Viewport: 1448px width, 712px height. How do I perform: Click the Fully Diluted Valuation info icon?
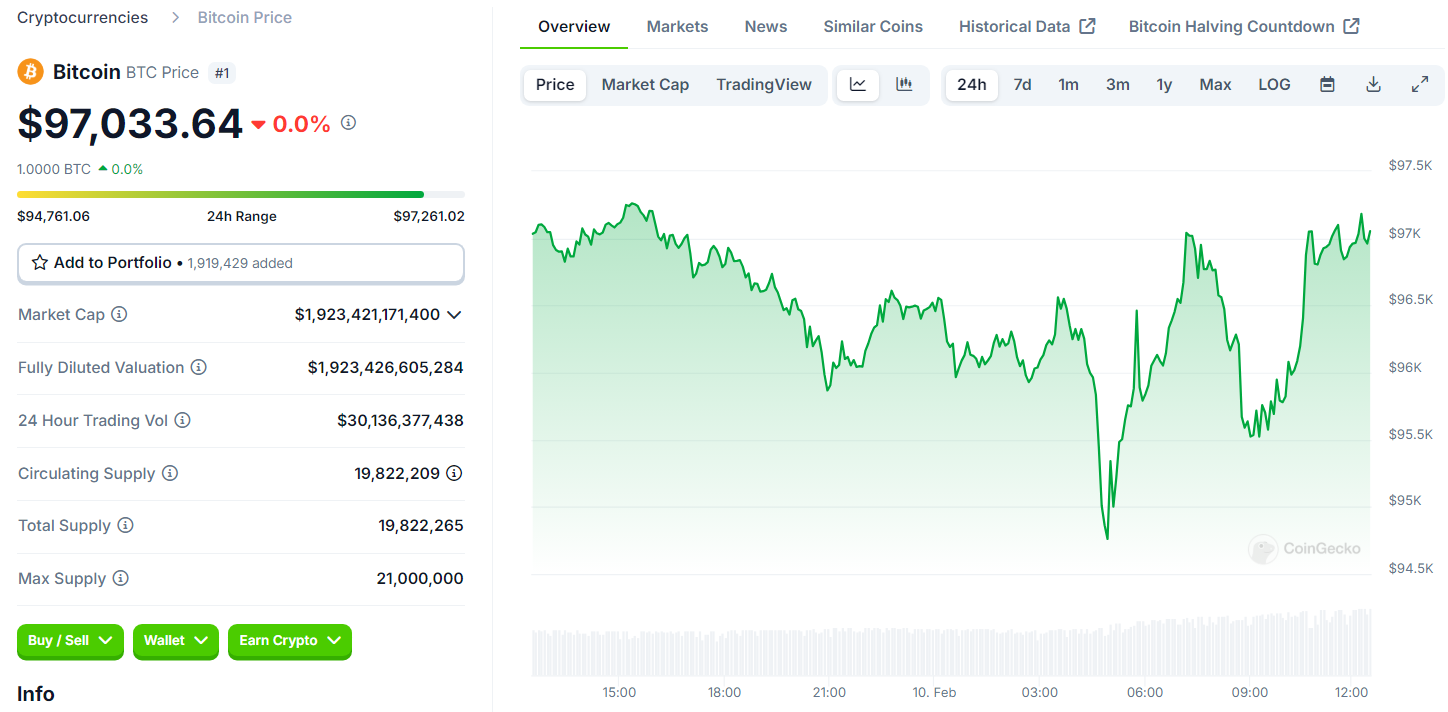pyautogui.click(x=199, y=367)
